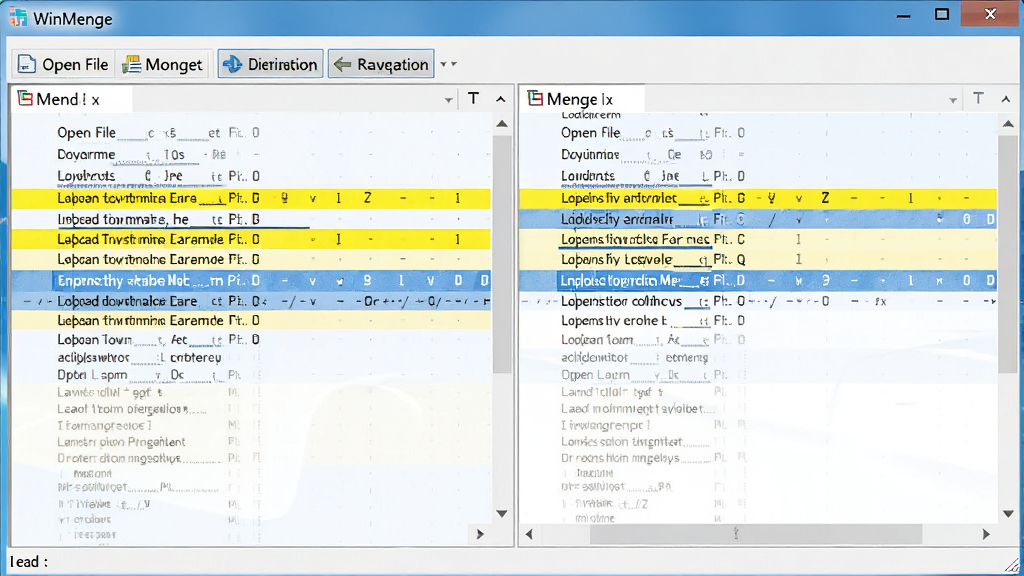This screenshot has height=576, width=1024.
Task: Click the window resize grip in status bar
Action: click(x=1013, y=566)
